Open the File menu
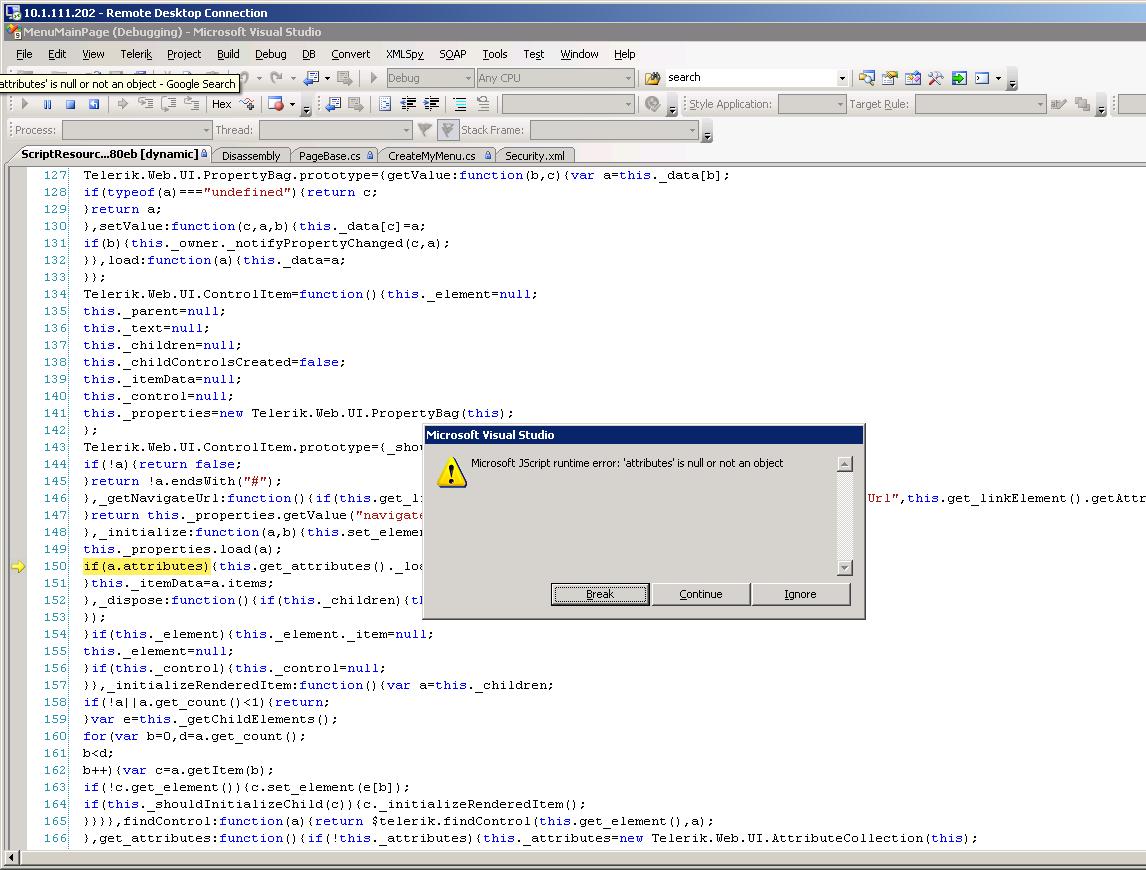Screen dimensions: 1146x870 24,54
